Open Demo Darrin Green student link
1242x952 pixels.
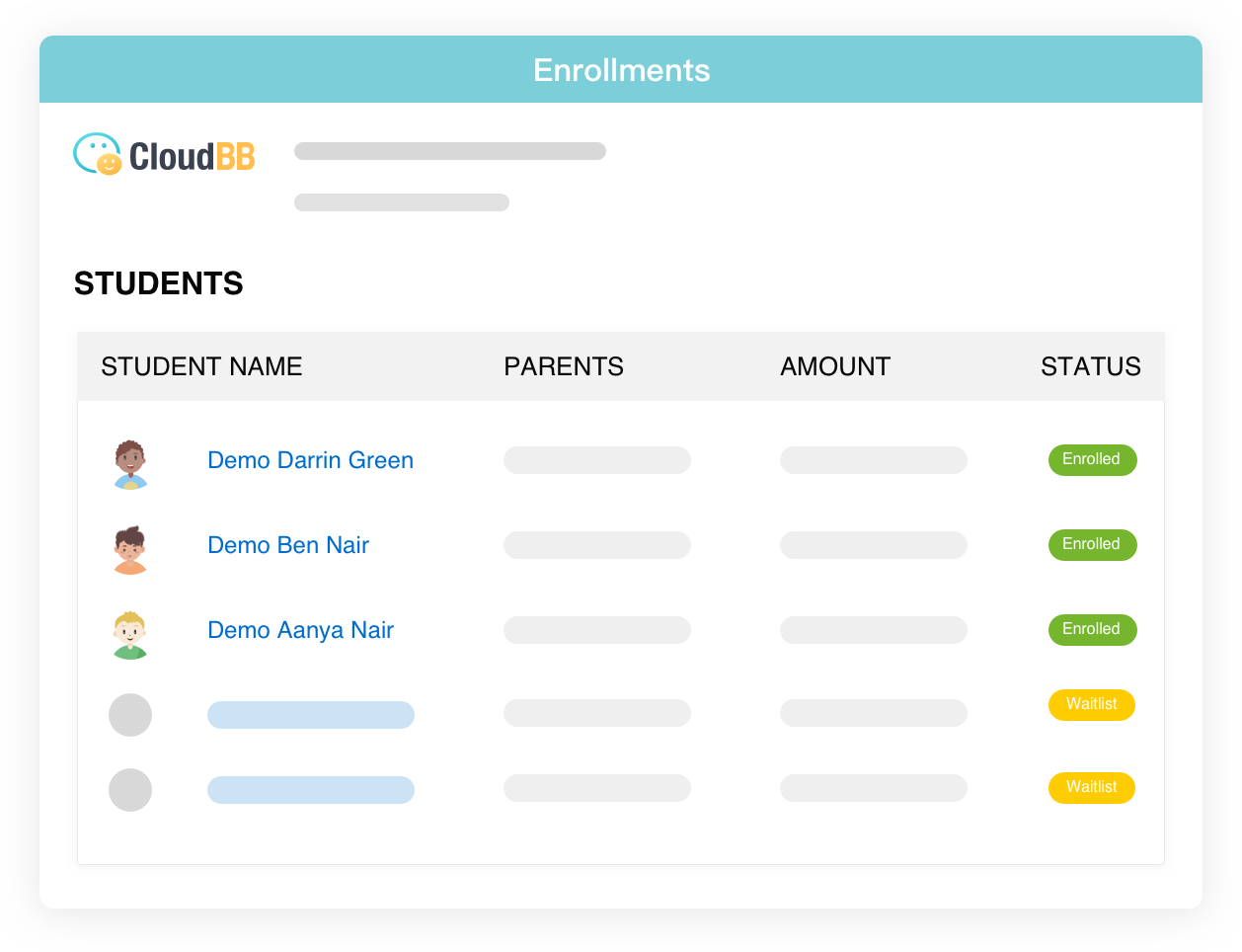310,460
